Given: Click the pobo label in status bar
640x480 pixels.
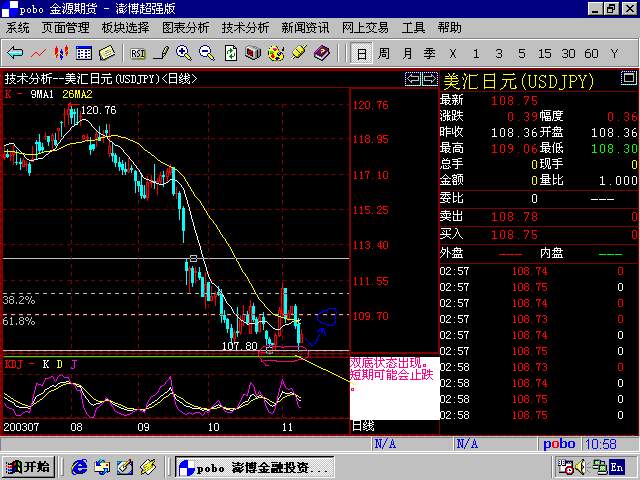Looking at the screenshot, I should click(x=559, y=444).
